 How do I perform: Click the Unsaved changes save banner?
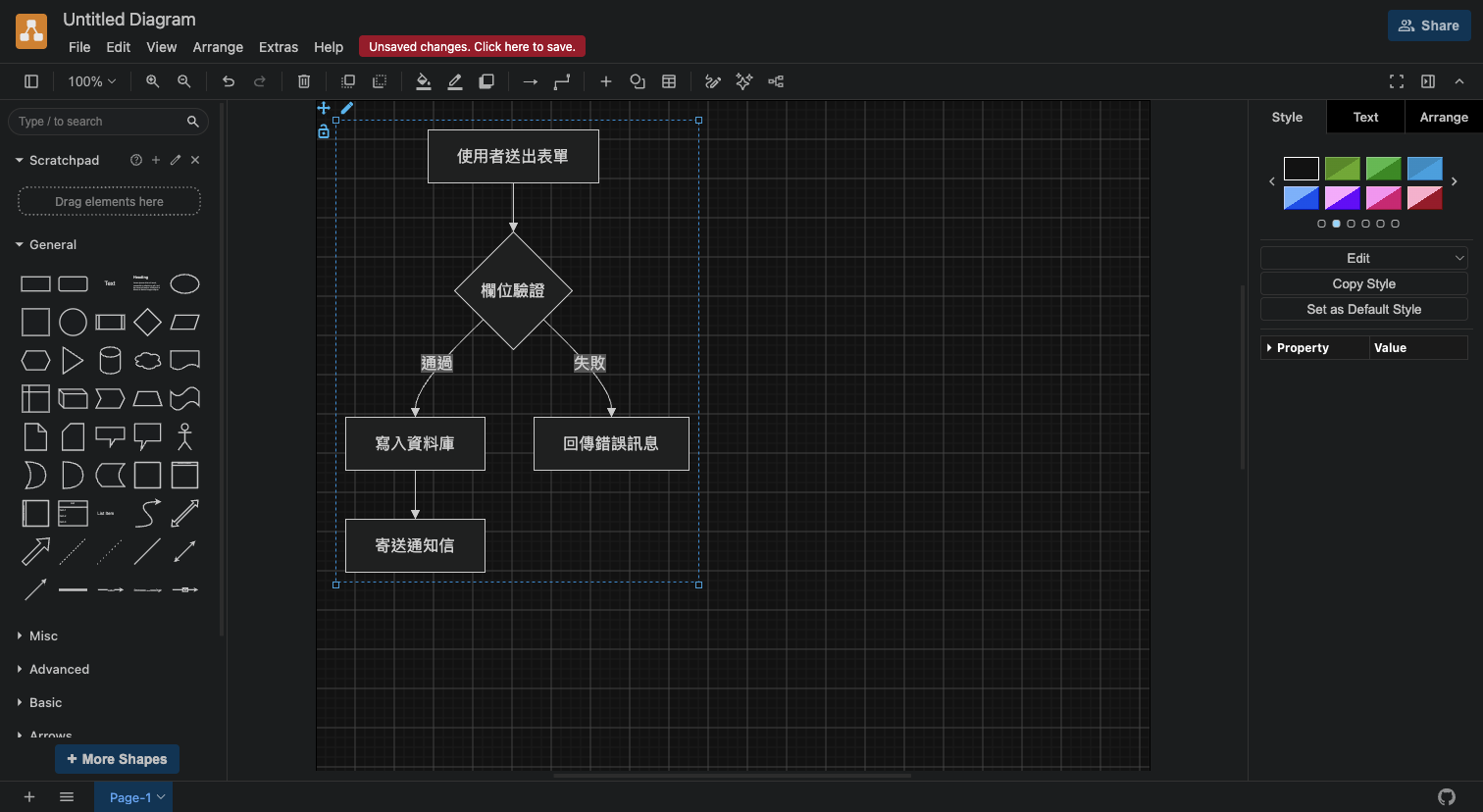pyautogui.click(x=472, y=46)
